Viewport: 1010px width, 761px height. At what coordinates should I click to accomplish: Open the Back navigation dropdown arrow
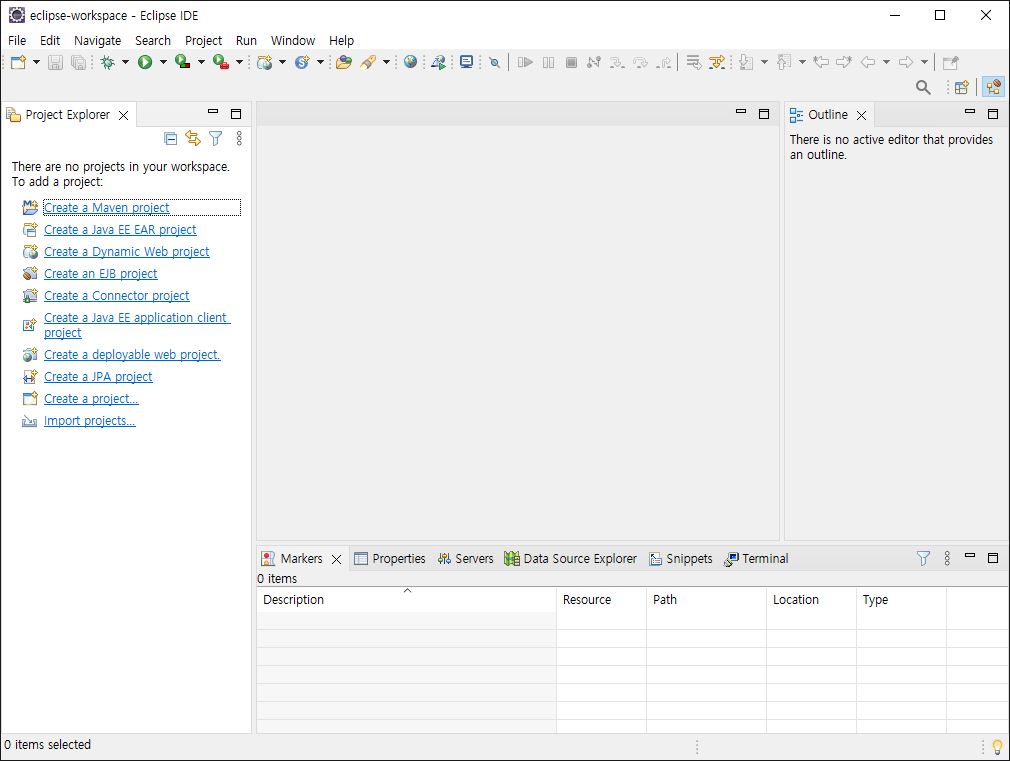pos(886,63)
